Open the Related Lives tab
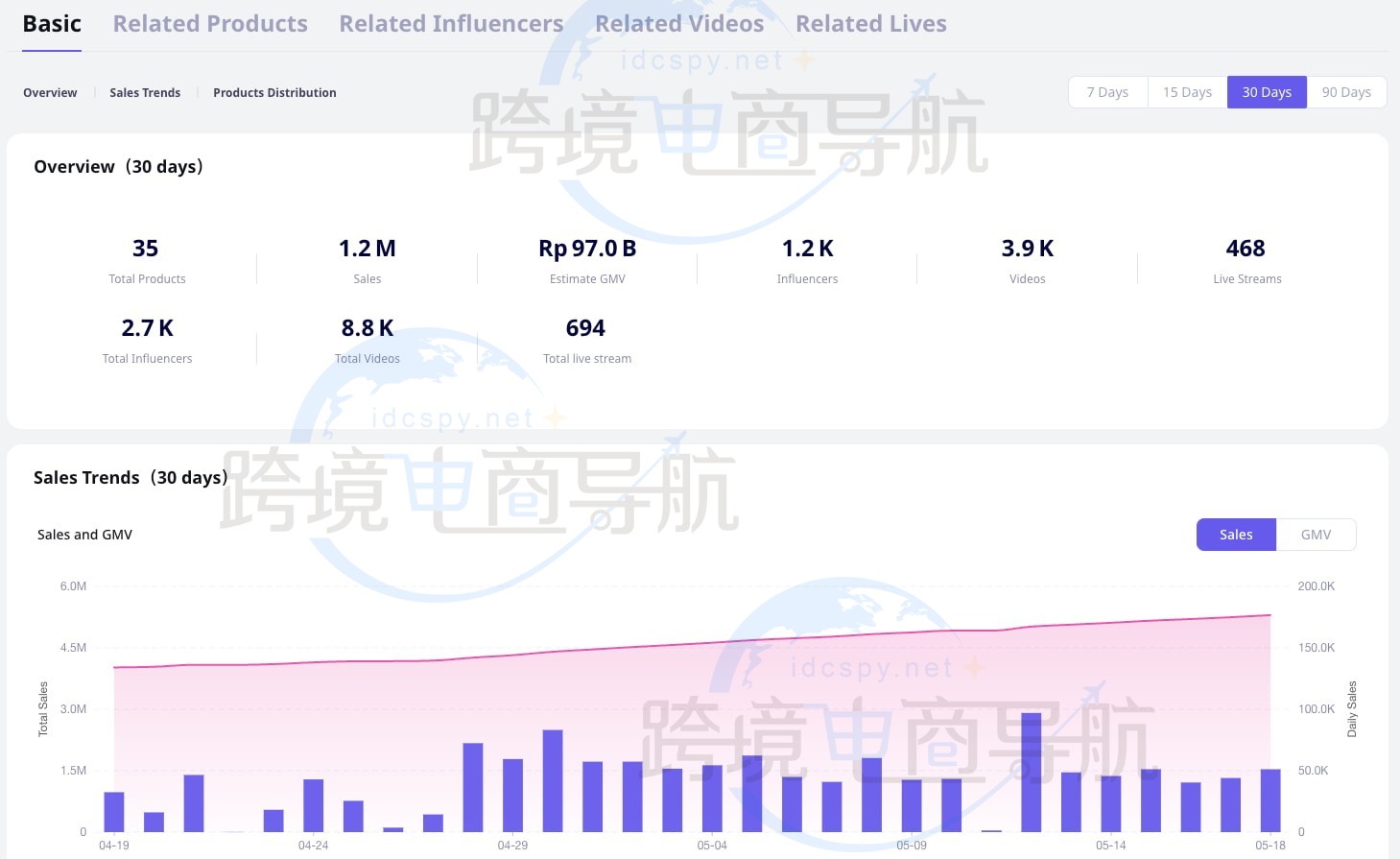This screenshot has width=1400, height=859. point(870,24)
